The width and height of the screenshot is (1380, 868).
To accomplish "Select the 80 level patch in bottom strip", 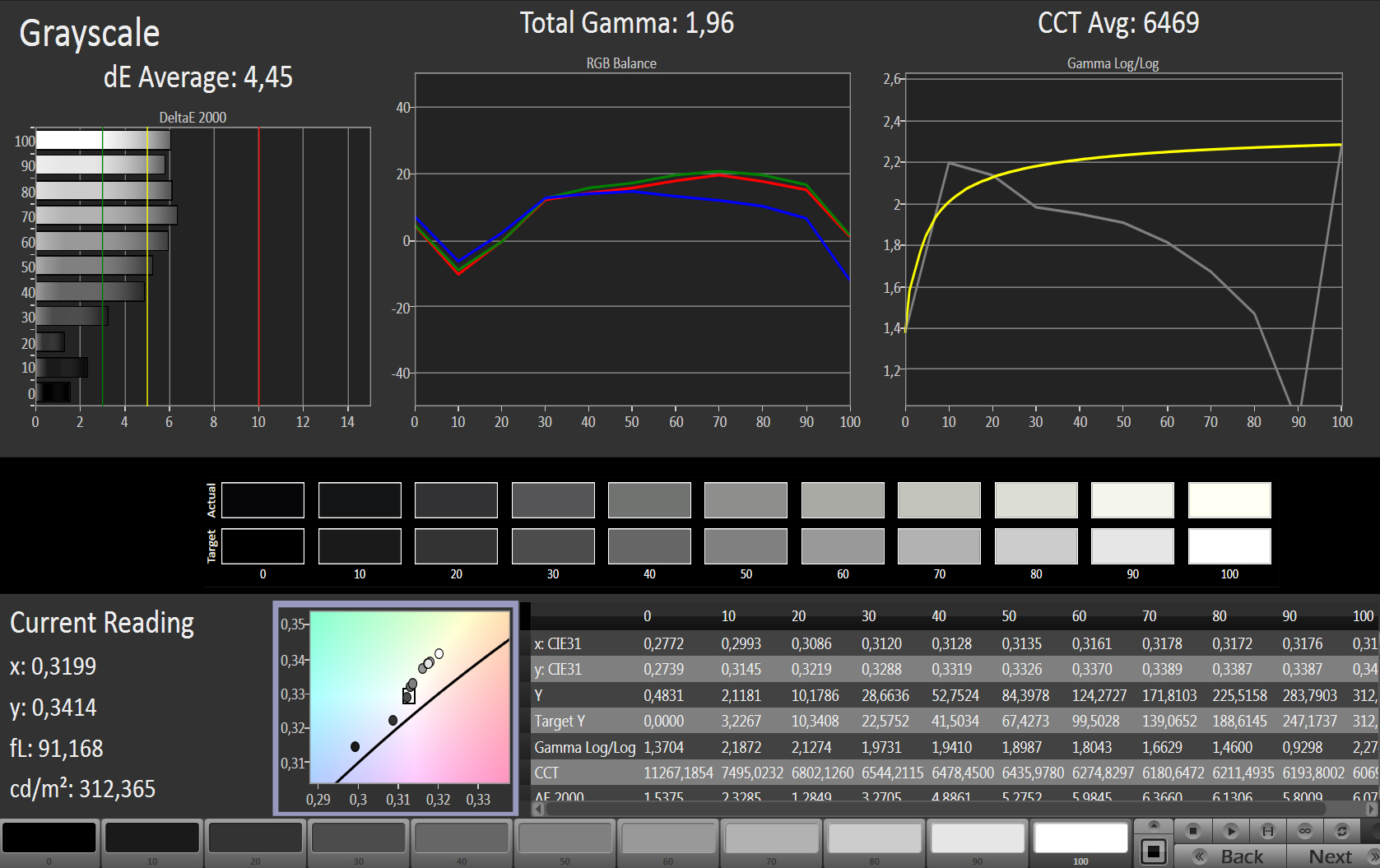I will click(x=875, y=839).
